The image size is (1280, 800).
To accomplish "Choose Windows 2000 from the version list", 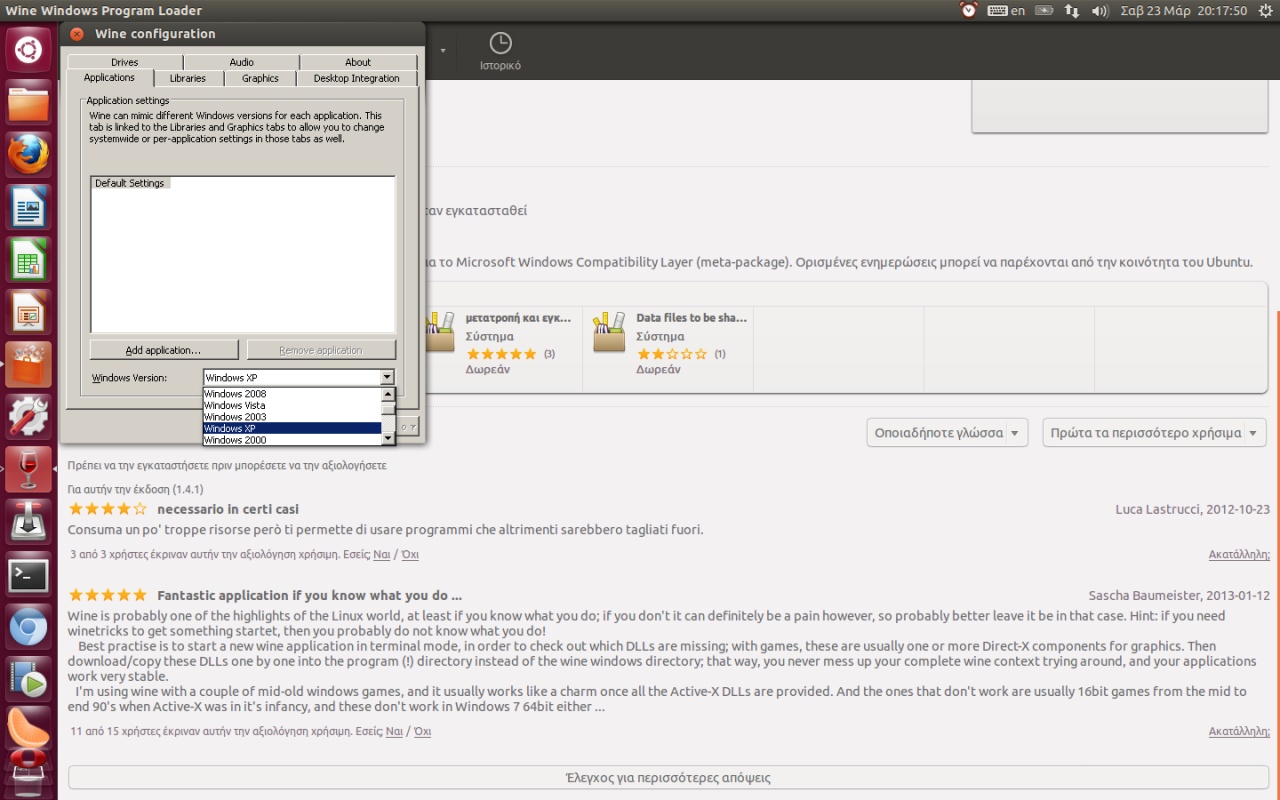I will (x=292, y=440).
